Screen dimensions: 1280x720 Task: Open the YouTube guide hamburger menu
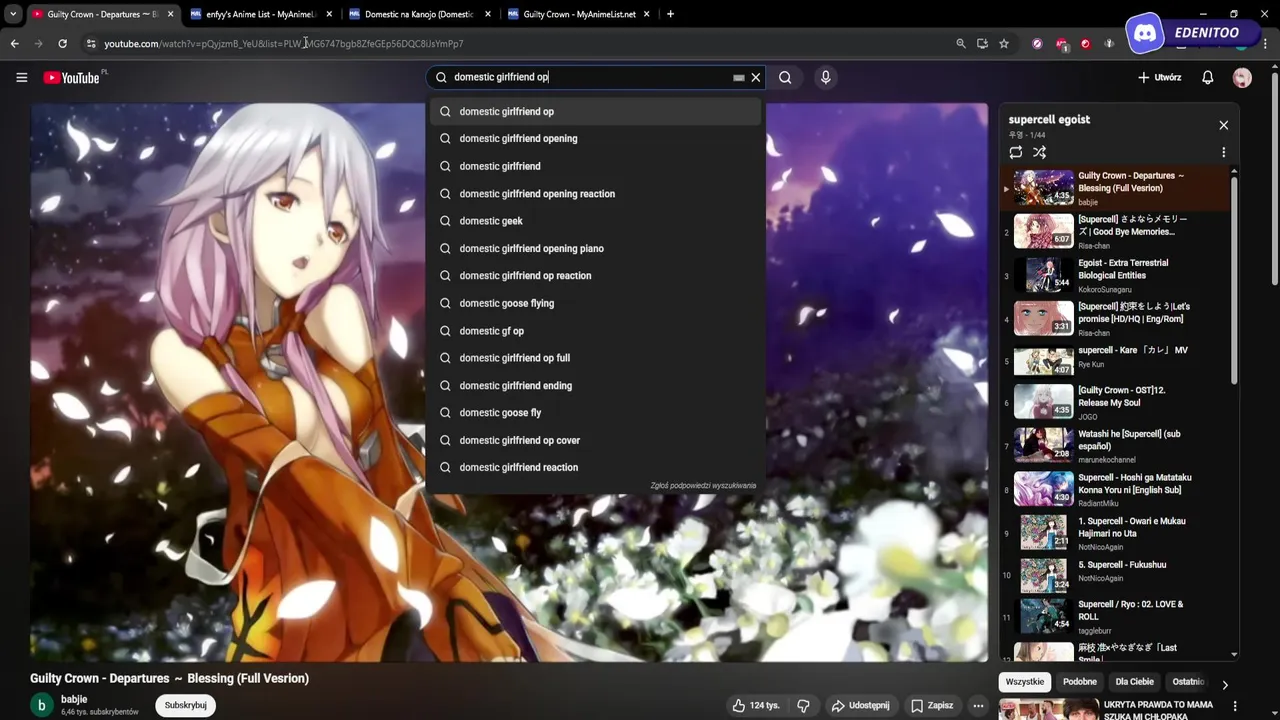pyautogui.click(x=21, y=77)
